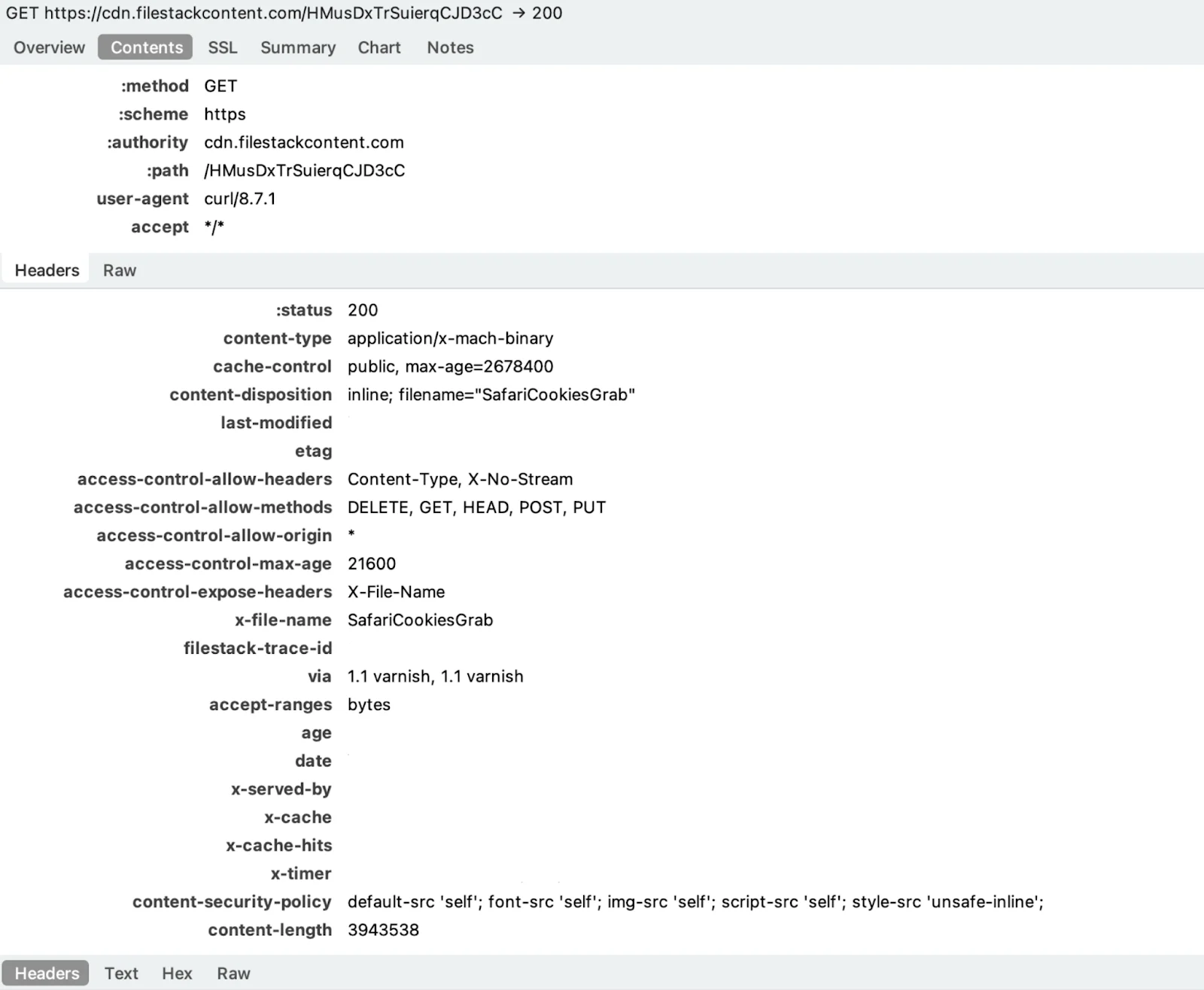Click the application/x-mach-binary content-type value
The height and width of the screenshot is (990, 1204).
[x=450, y=339]
